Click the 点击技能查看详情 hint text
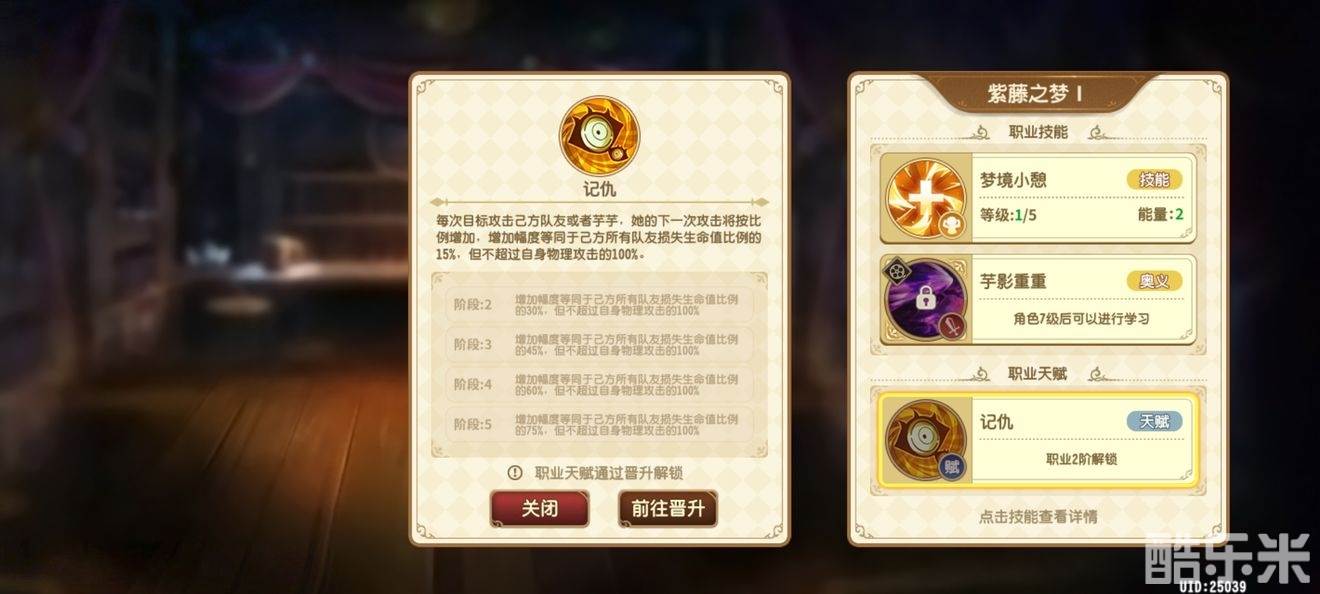This screenshot has height=594, width=1320. 1038,516
